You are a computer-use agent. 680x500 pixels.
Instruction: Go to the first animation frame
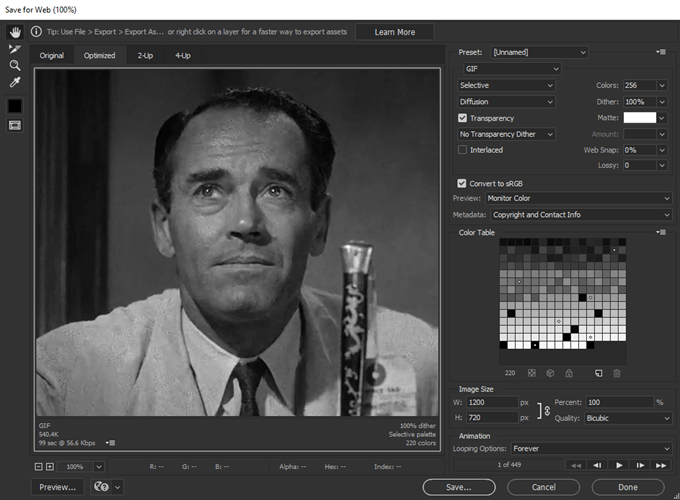(576, 465)
